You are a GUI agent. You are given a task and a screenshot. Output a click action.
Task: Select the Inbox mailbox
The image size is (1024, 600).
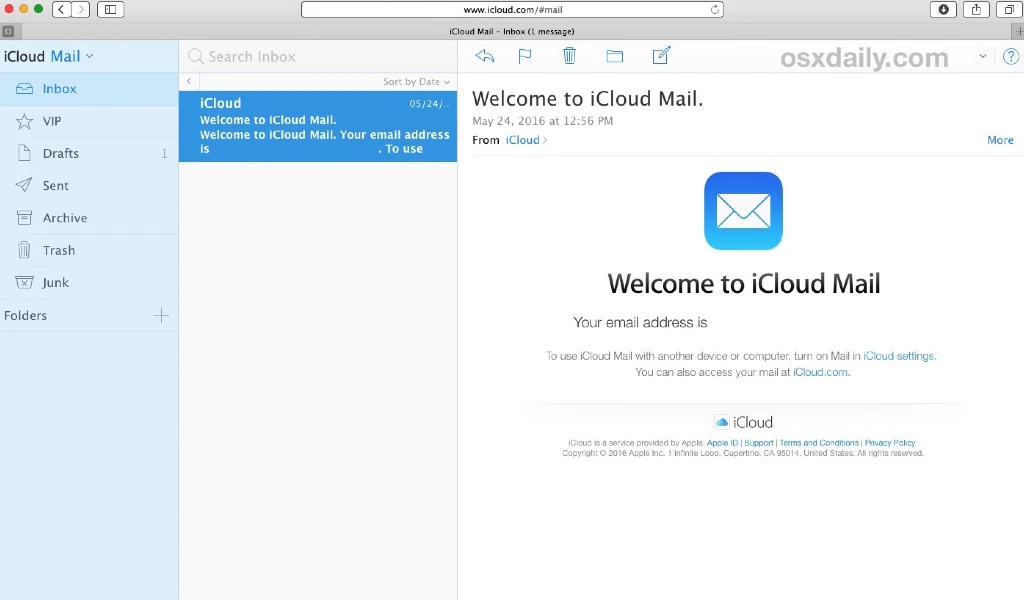(x=89, y=89)
